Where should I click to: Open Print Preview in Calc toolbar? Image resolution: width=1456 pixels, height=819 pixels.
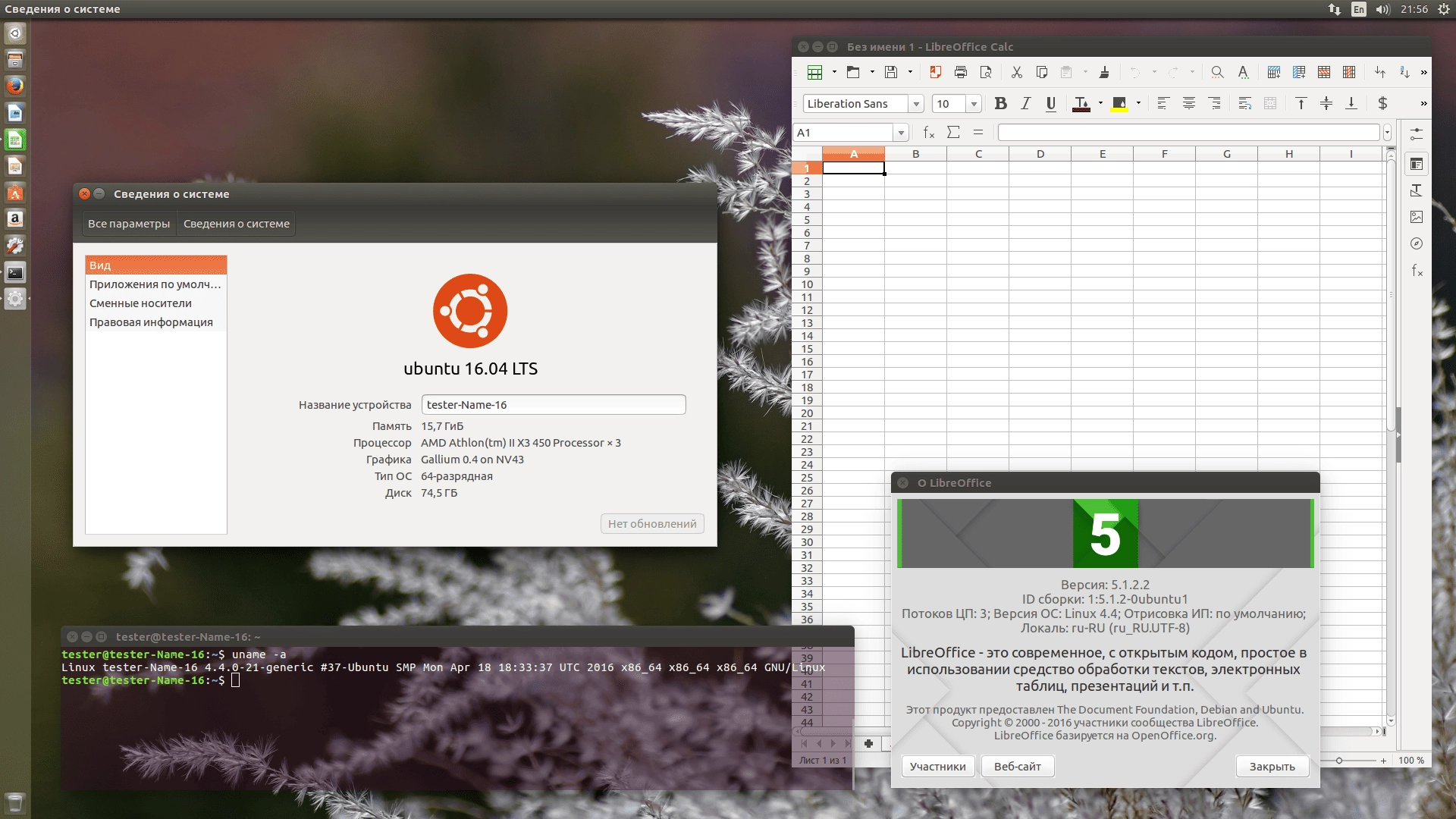[986, 72]
